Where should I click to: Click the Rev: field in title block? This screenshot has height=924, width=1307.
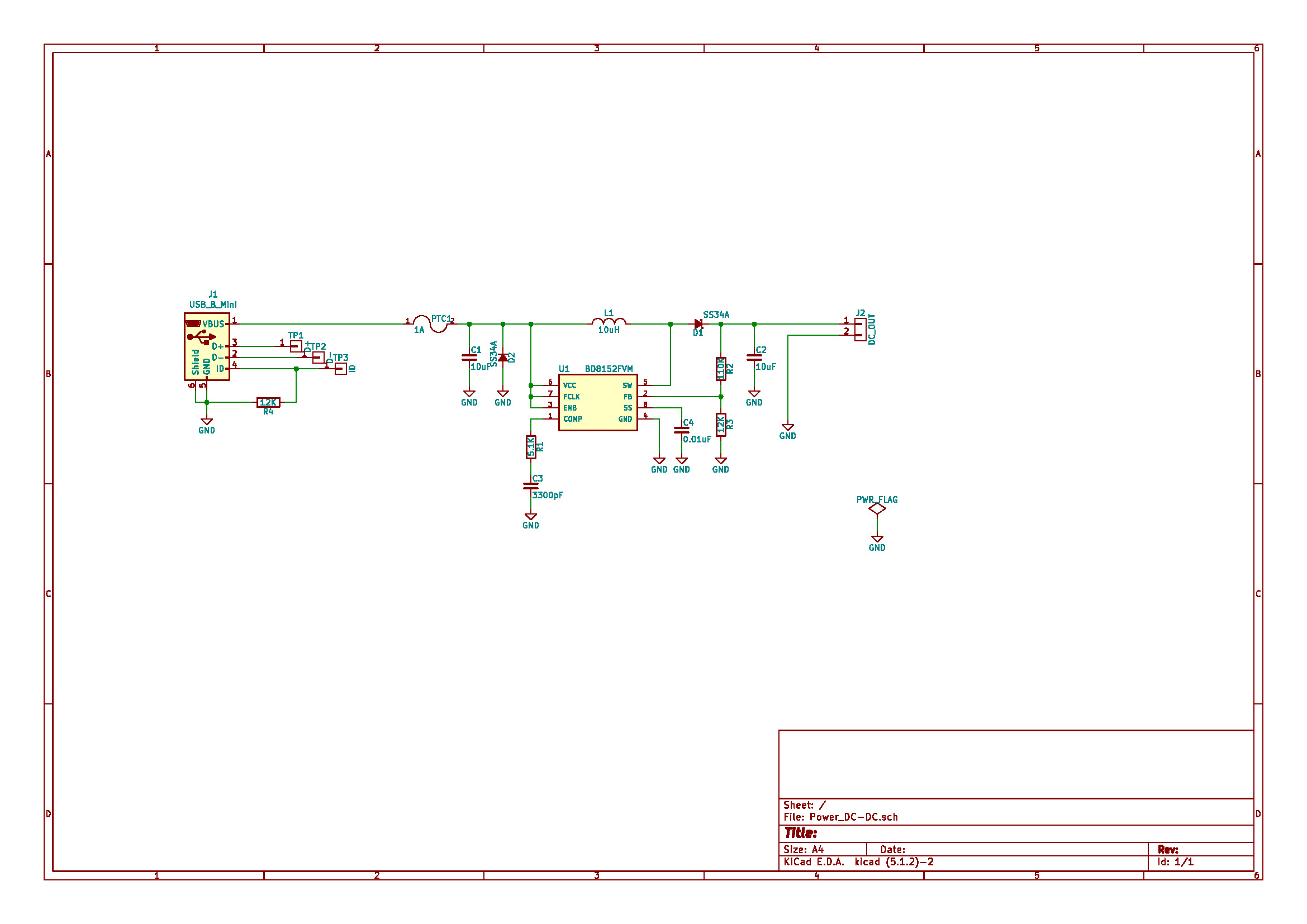point(1167,850)
